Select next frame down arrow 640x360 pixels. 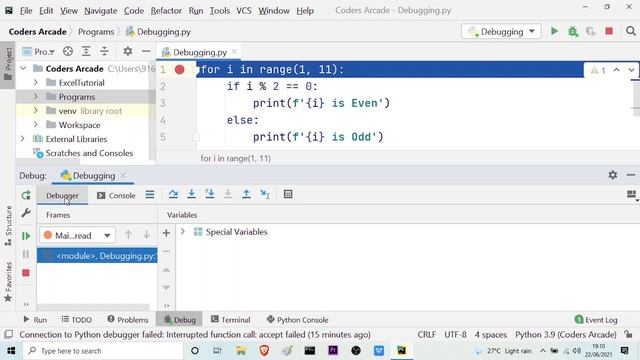(x=146, y=235)
